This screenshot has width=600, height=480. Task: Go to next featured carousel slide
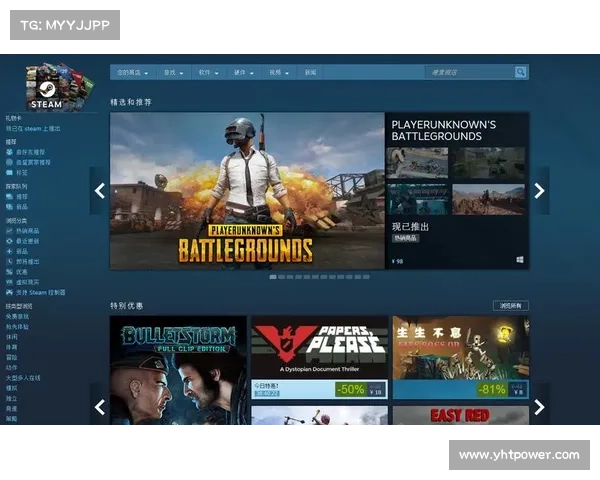click(x=539, y=191)
